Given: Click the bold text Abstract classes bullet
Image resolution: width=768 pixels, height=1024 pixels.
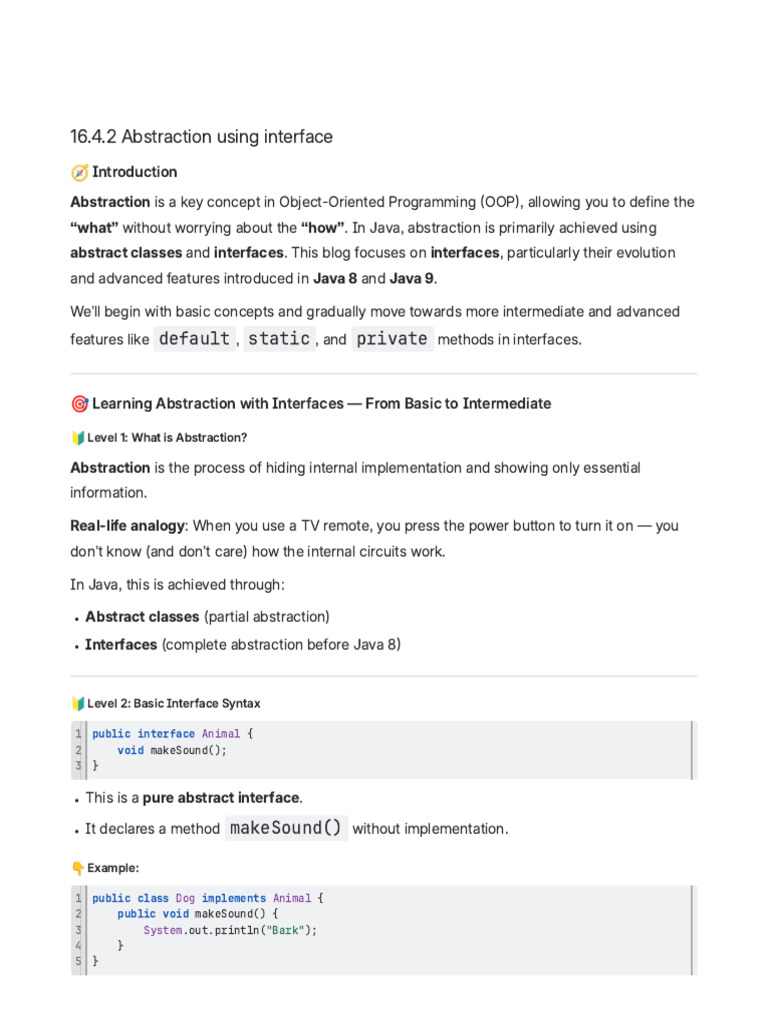Looking at the screenshot, I should [x=142, y=616].
